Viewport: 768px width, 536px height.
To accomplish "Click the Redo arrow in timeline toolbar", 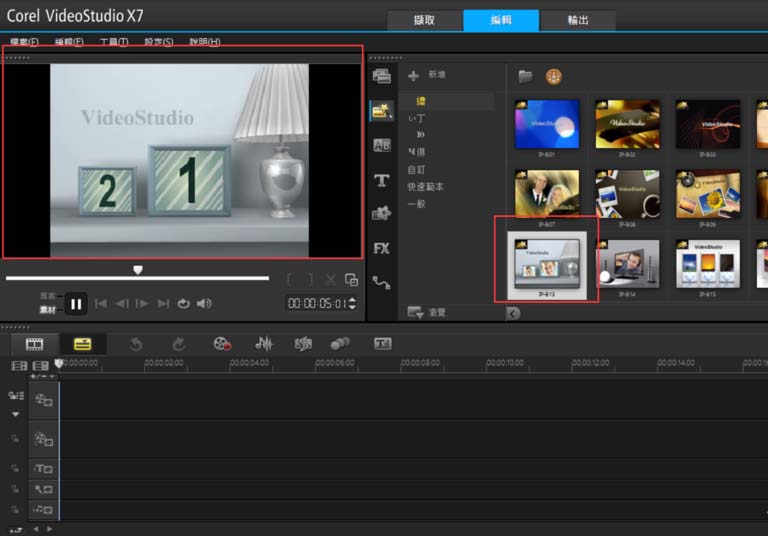I will pos(178,344).
